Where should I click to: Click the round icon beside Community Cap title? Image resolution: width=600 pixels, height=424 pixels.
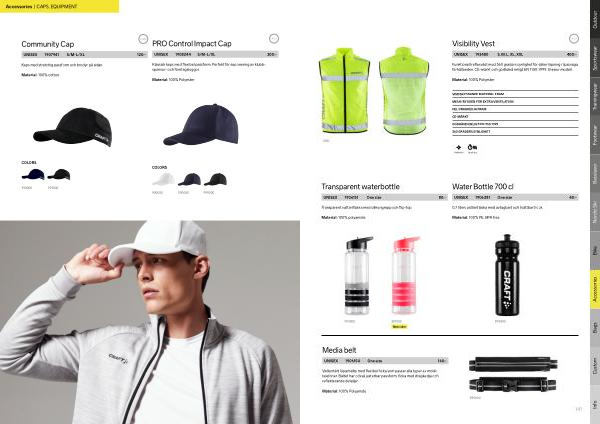(x=143, y=39)
